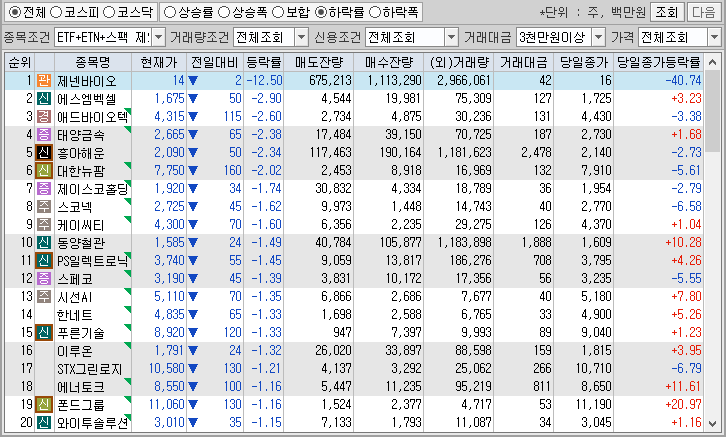Select the STX그린로지 stock name
The width and height of the screenshot is (726, 437).
[89, 369]
